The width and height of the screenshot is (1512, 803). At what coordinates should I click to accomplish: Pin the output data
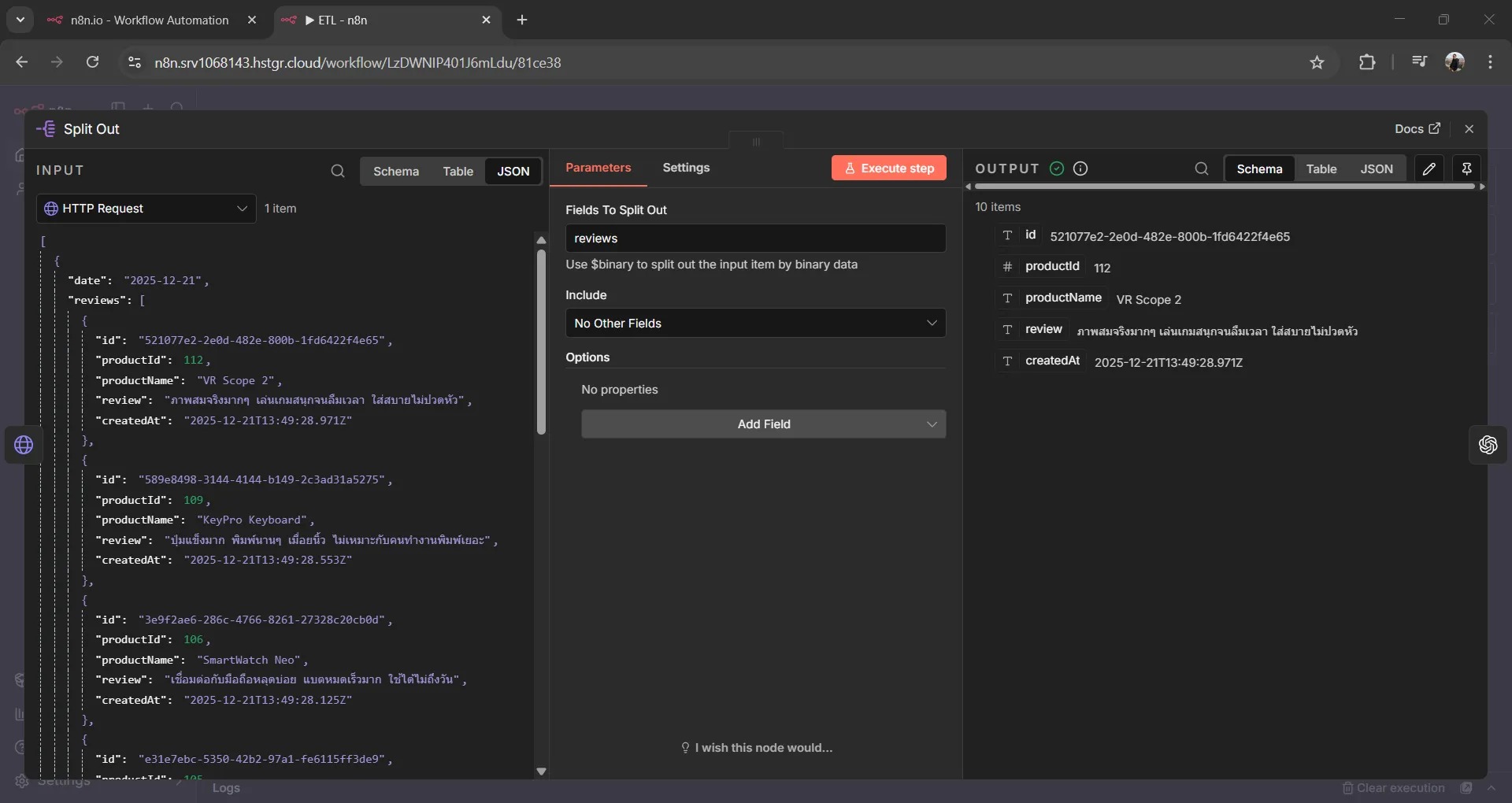coord(1466,168)
